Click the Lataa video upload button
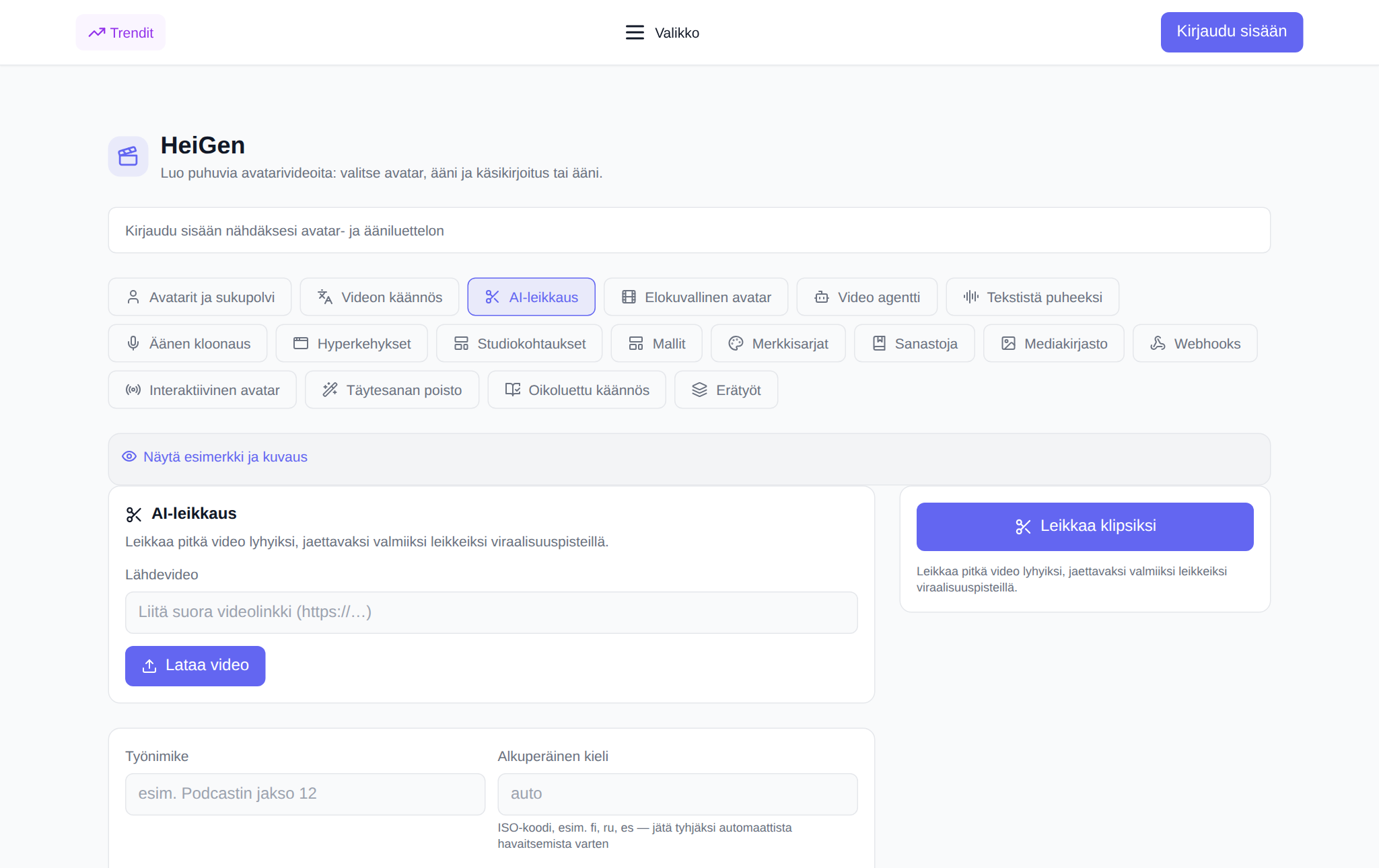Viewport: 1379px width, 868px height. [x=195, y=666]
